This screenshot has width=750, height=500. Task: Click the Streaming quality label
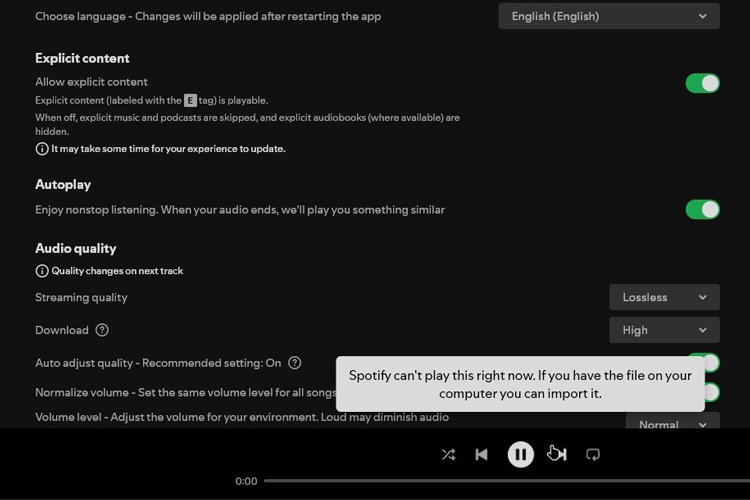81,298
